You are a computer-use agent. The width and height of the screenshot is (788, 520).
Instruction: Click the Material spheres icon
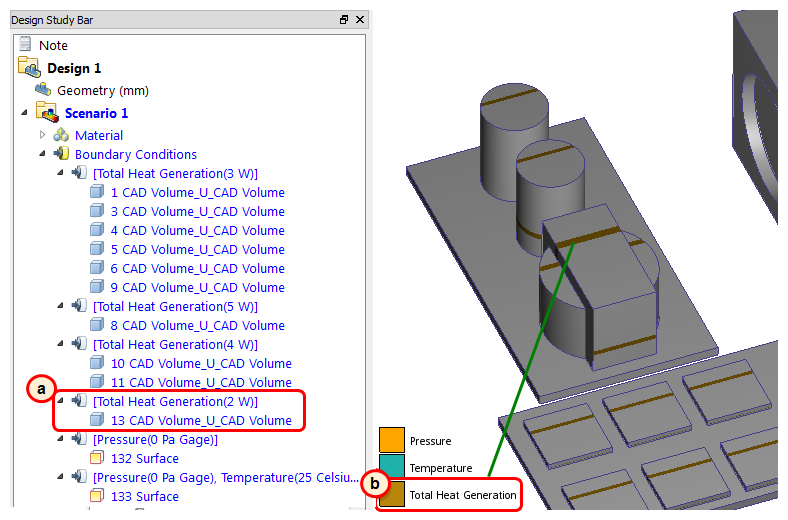point(61,135)
